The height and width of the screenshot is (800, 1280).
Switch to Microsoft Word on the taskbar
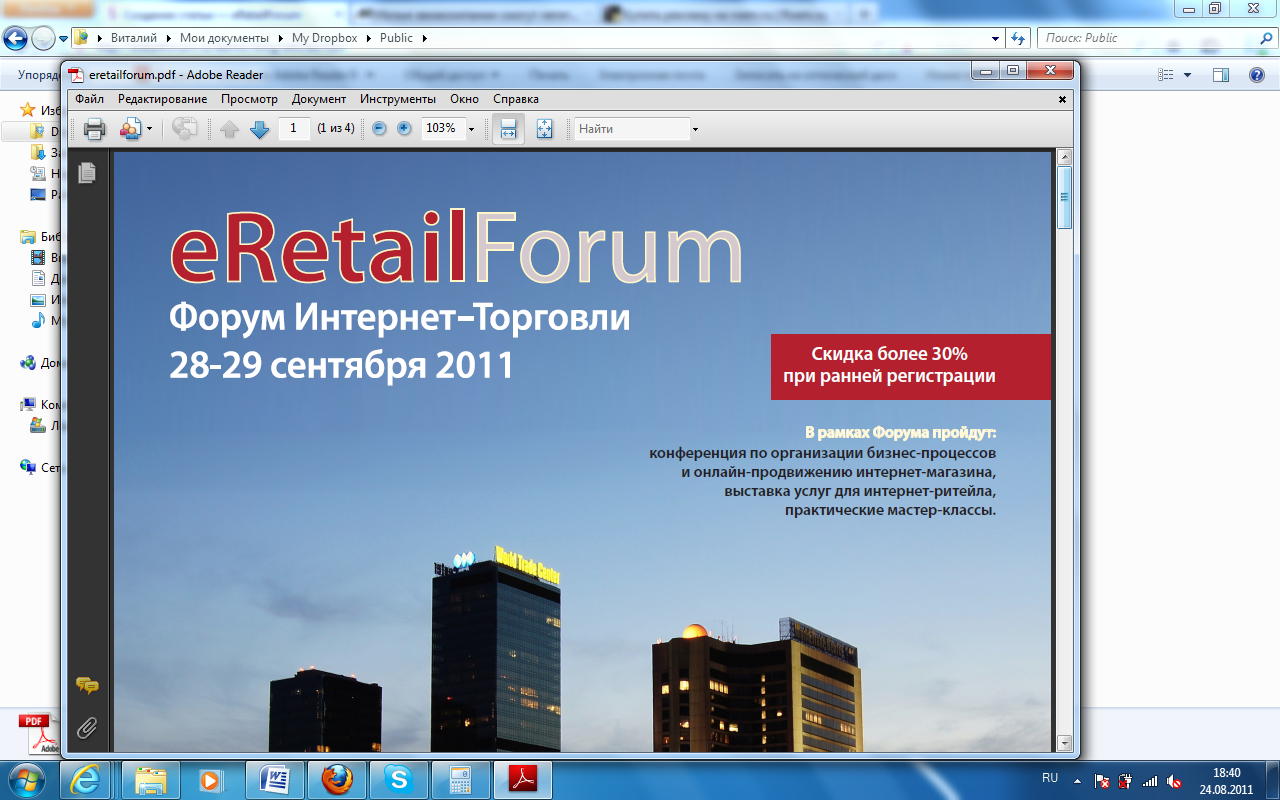[274, 779]
